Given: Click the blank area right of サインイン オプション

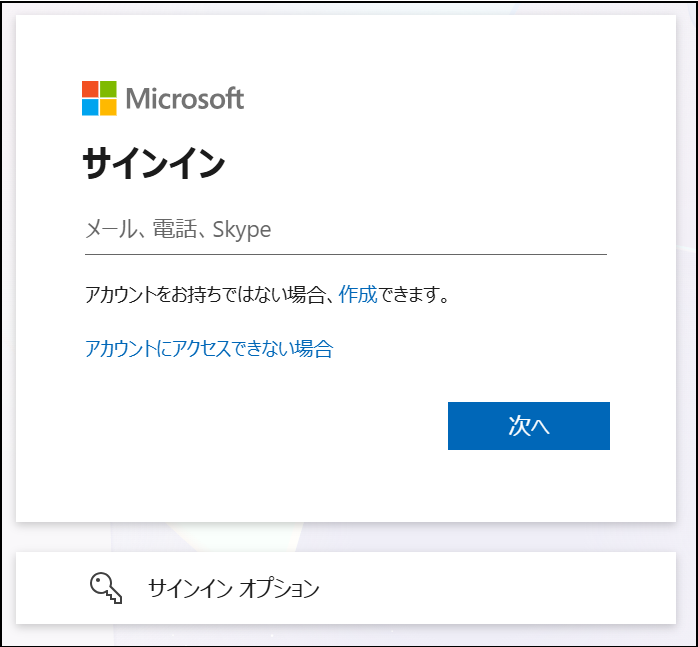Looking at the screenshot, I should click(500, 588).
